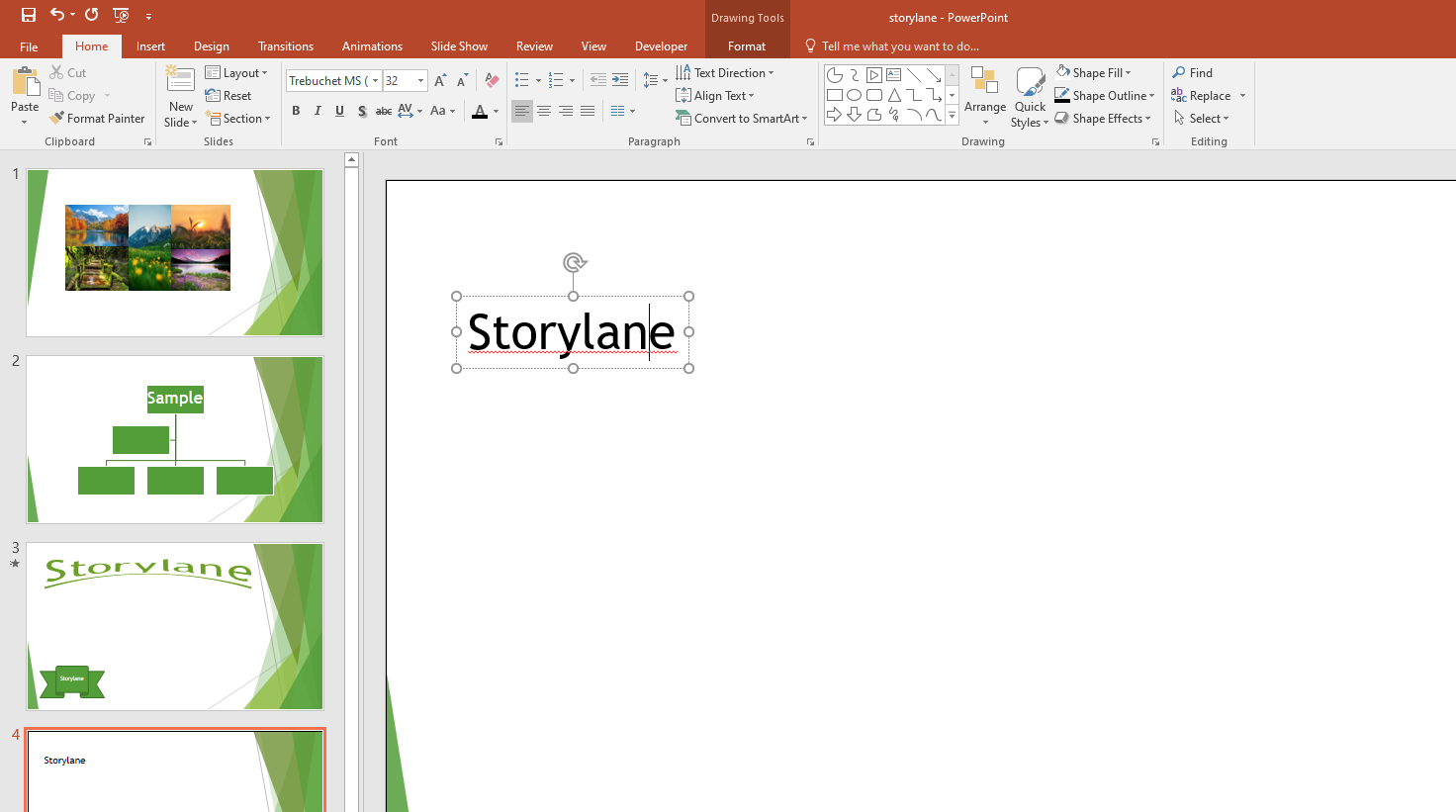The image size is (1456, 812).
Task: Open the Transitions tab
Action: [x=286, y=46]
